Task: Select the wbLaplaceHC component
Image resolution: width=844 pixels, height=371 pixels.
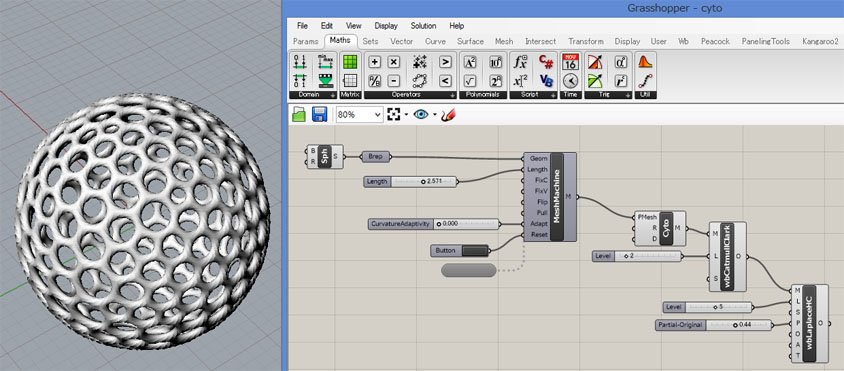Action: (809, 323)
